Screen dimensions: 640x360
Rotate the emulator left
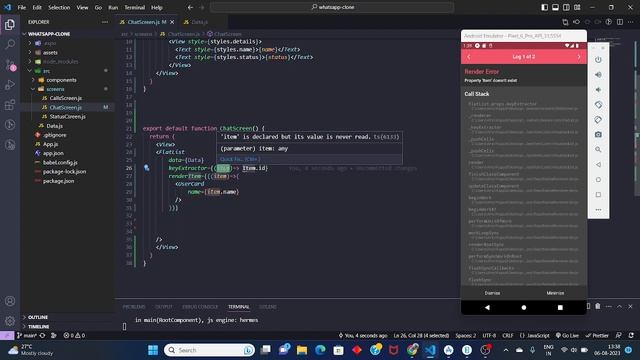click(x=598, y=105)
